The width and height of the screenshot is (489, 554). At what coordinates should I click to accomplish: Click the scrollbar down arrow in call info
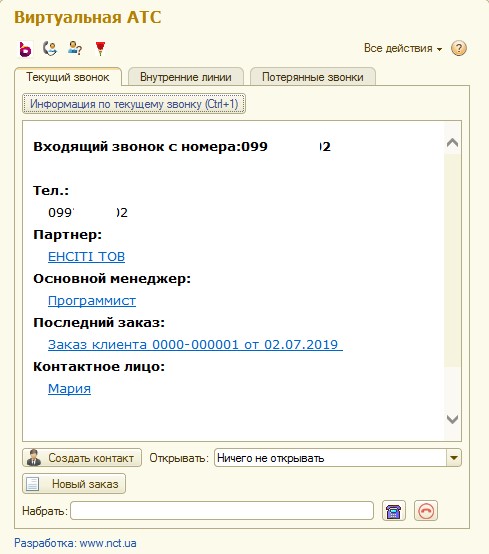coord(453,419)
